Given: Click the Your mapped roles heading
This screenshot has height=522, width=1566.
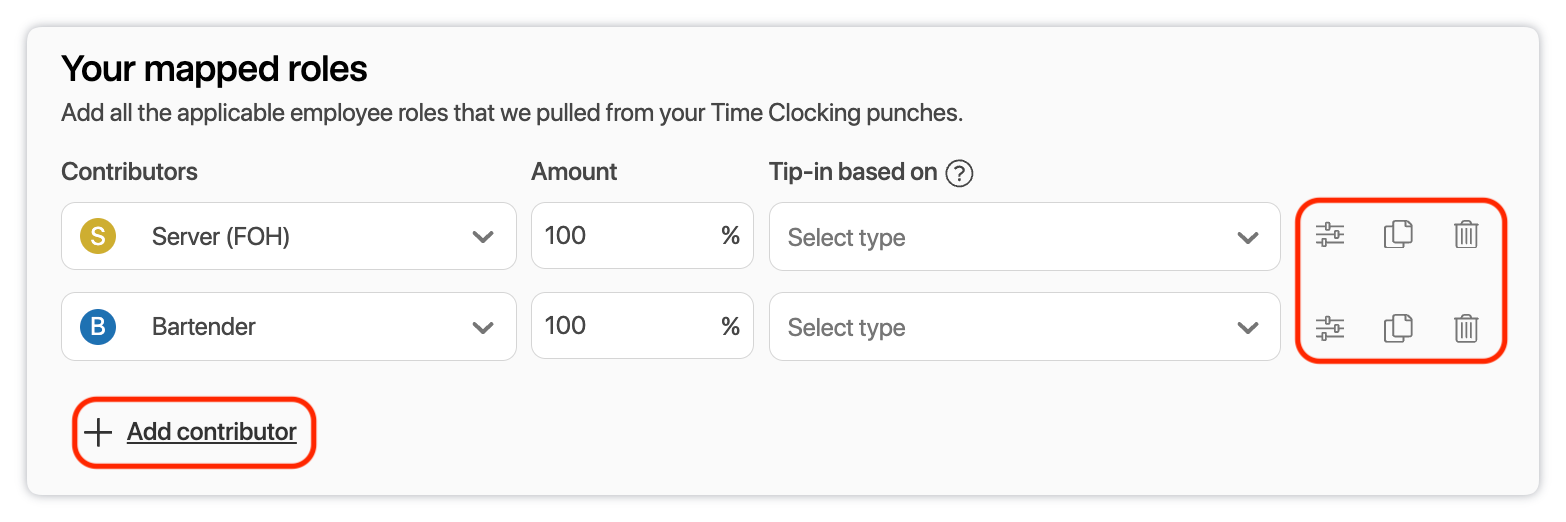Looking at the screenshot, I should coord(214,69).
